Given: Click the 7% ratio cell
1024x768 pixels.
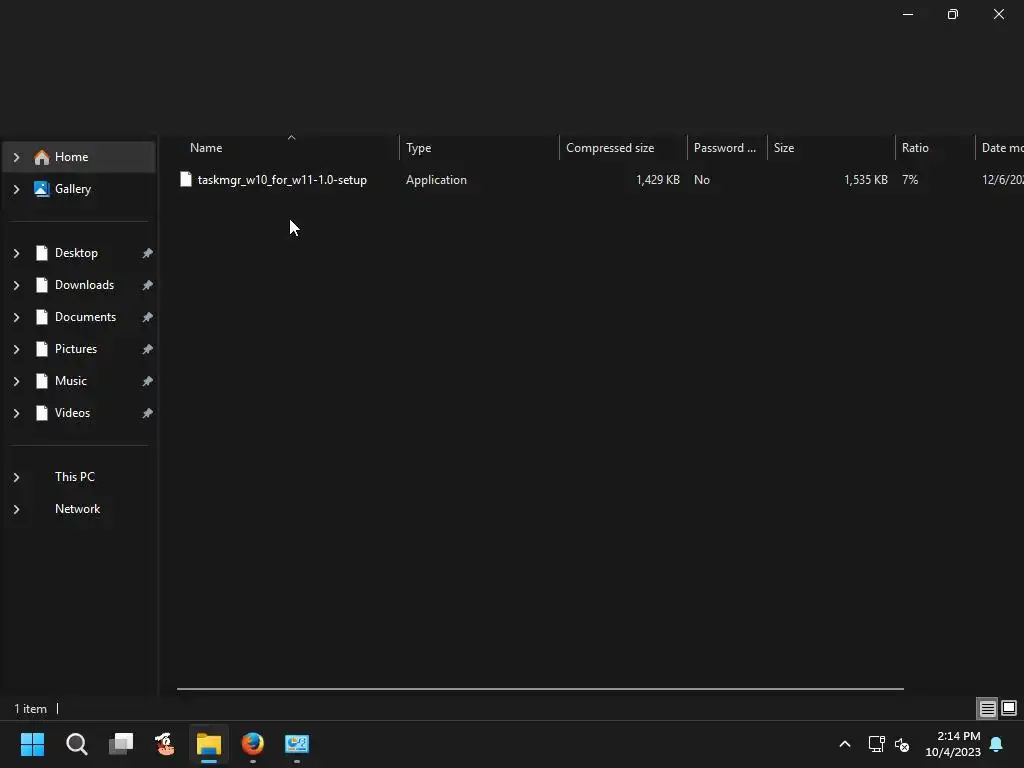Looking at the screenshot, I should coord(910,180).
